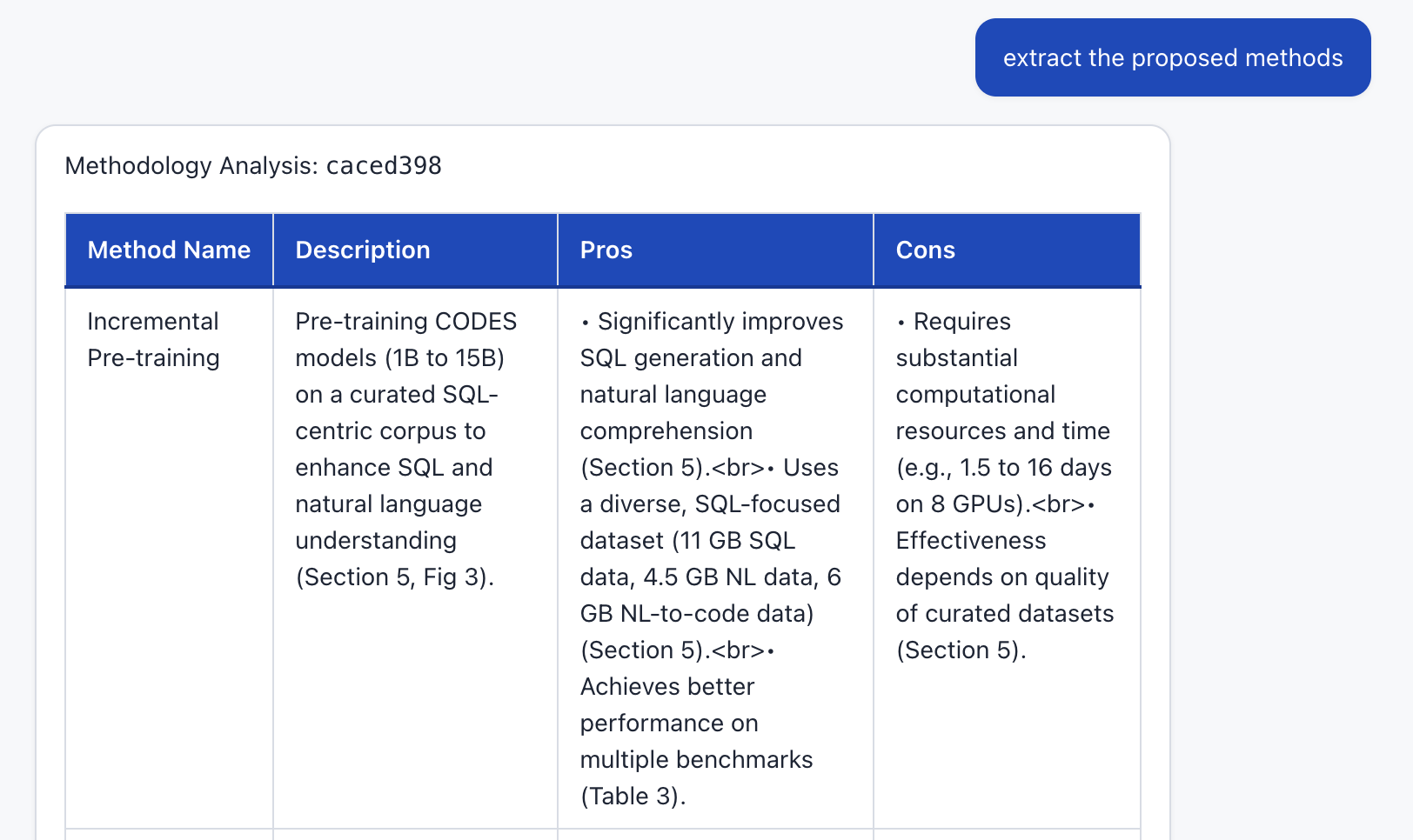Click the Cons column header
The height and width of the screenshot is (840, 1413).
point(925,250)
